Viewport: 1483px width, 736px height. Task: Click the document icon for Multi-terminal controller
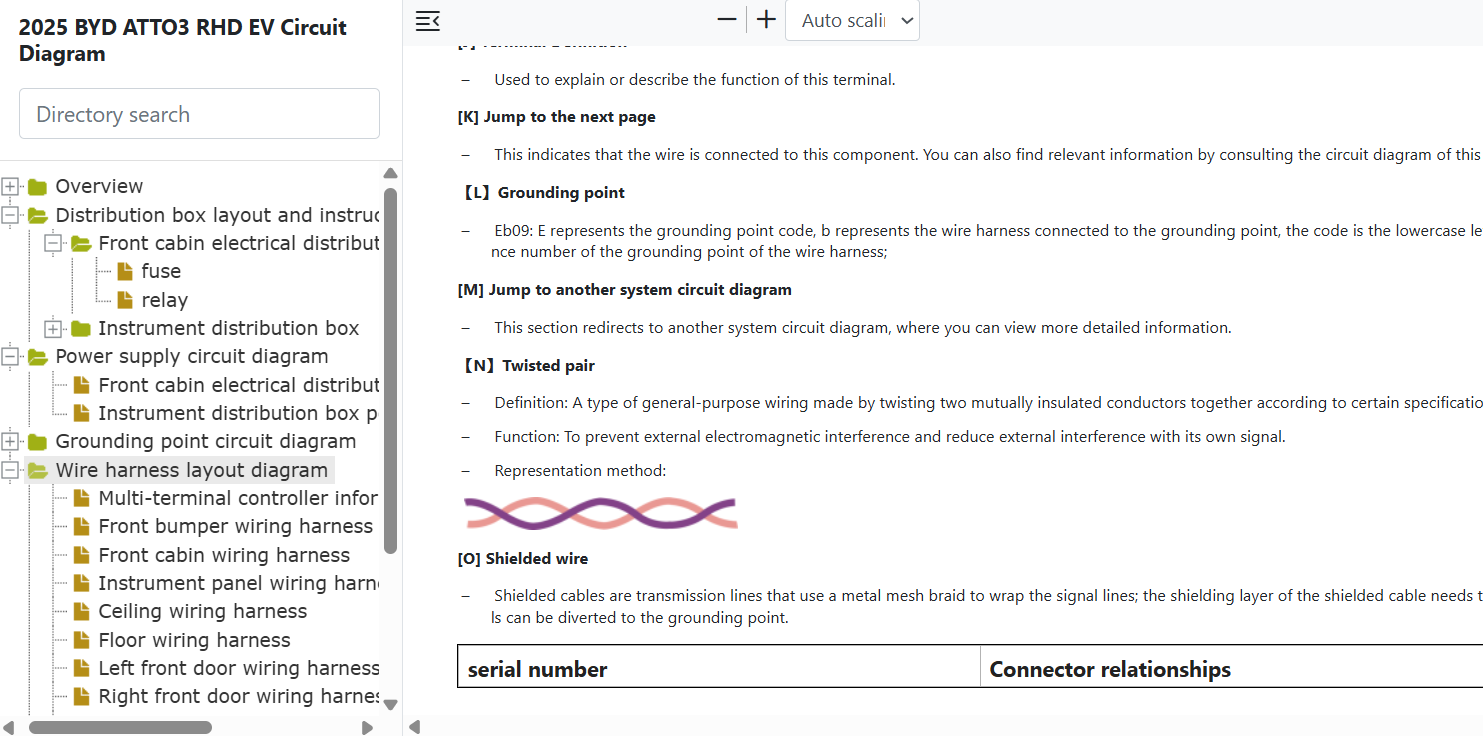point(82,498)
